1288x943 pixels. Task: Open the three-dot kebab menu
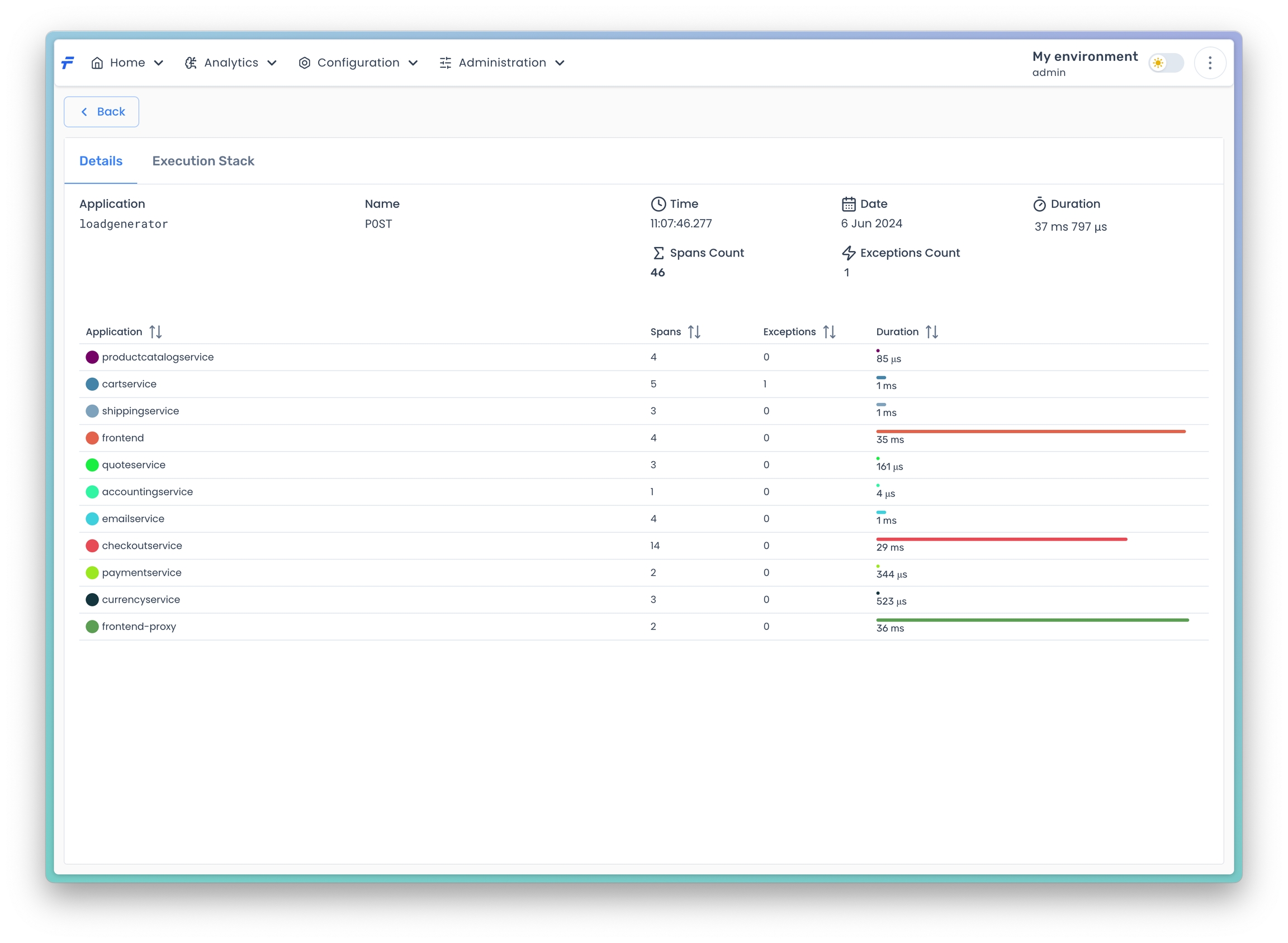(x=1209, y=63)
